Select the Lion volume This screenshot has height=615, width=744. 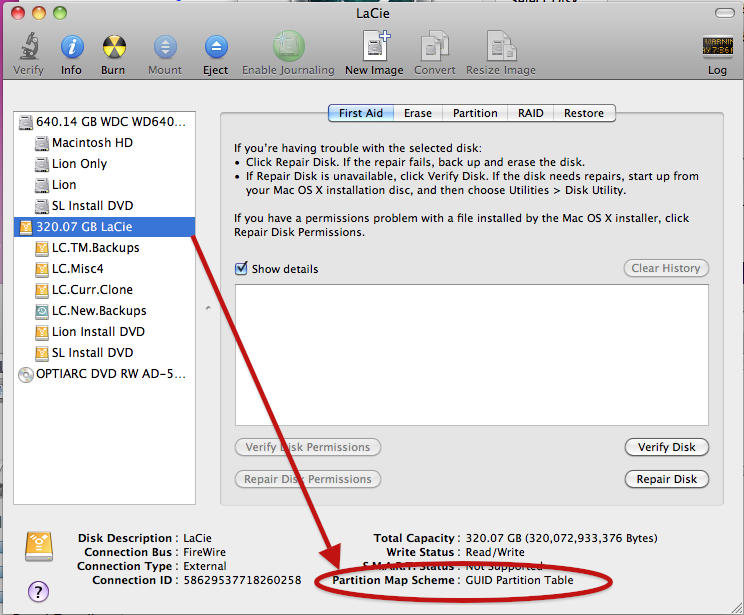coord(104,185)
